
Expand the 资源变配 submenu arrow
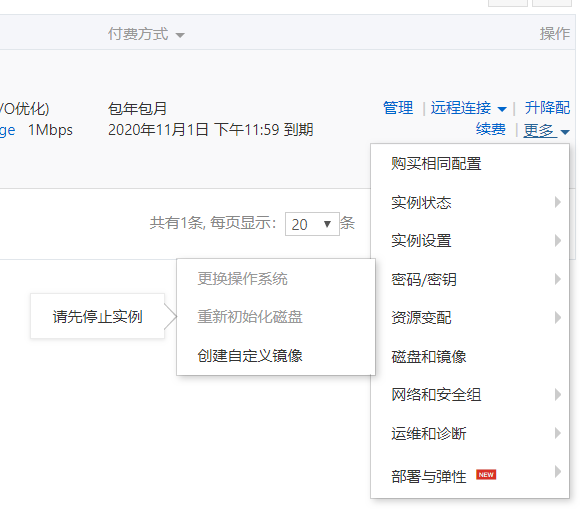[x=557, y=318]
